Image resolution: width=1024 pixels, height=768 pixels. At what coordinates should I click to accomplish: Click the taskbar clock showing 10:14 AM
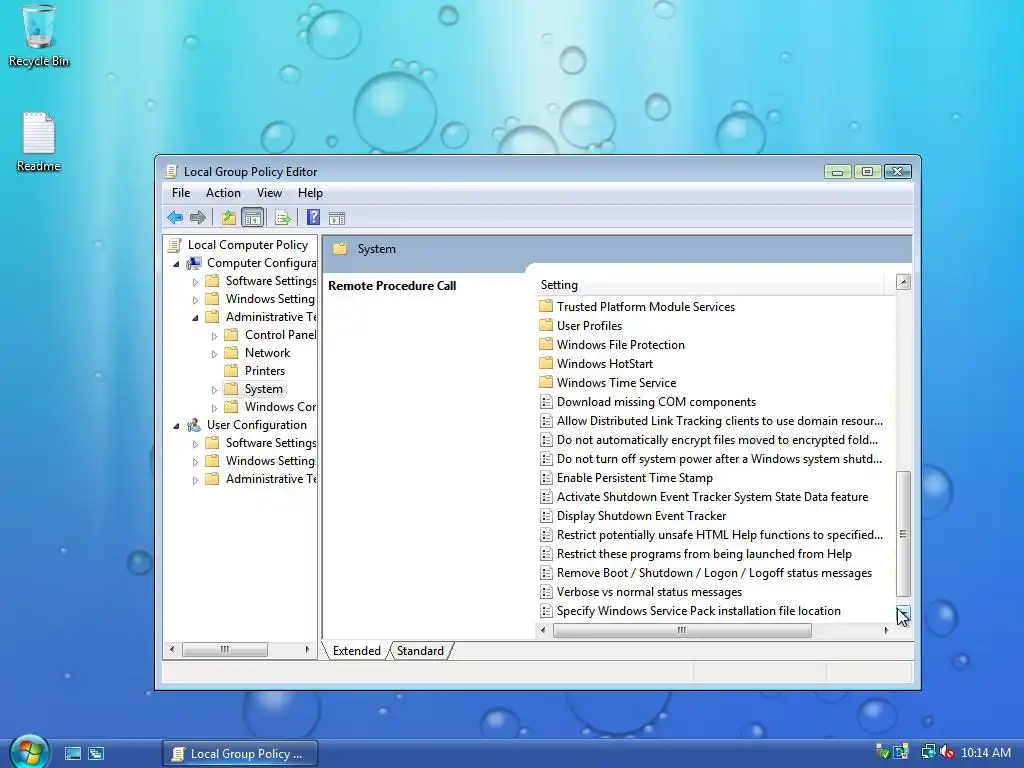[986, 753]
